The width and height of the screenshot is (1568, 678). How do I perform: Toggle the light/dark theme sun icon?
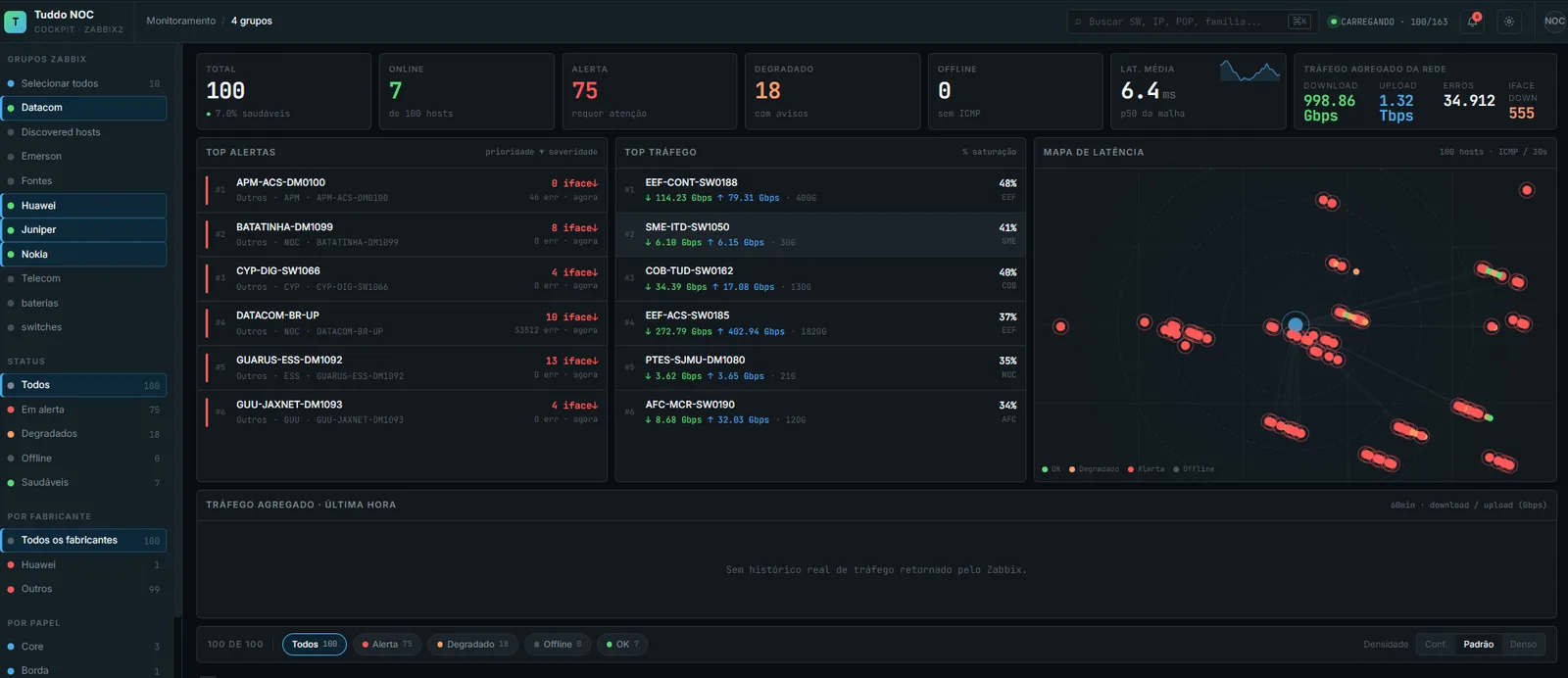[x=1509, y=22]
